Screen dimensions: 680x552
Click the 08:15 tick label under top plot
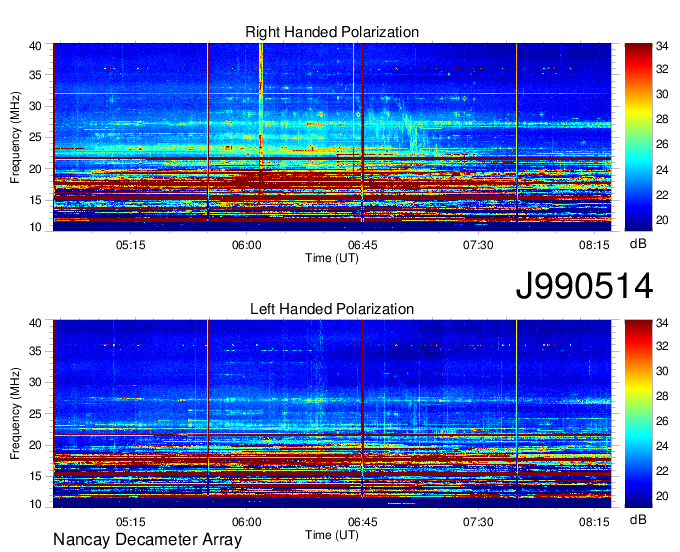pyautogui.click(x=595, y=245)
